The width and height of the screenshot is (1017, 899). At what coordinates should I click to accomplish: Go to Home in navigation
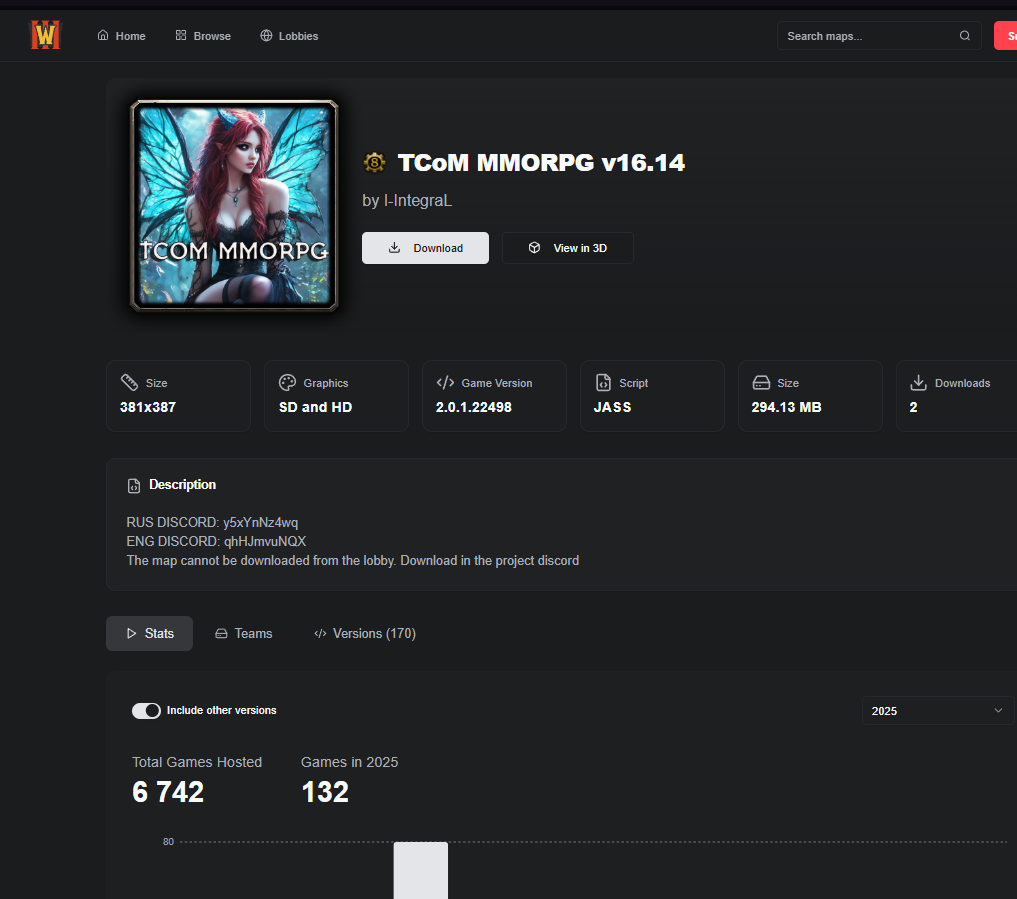pyautogui.click(x=121, y=36)
